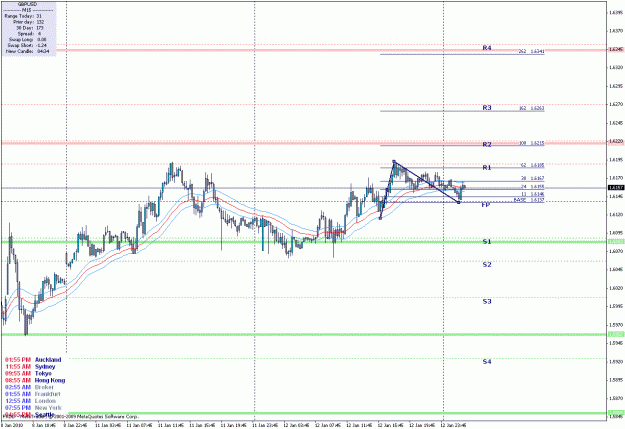The image size is (625, 429).
Task: Click the R3 resistance pivot label
Action: [x=487, y=108]
